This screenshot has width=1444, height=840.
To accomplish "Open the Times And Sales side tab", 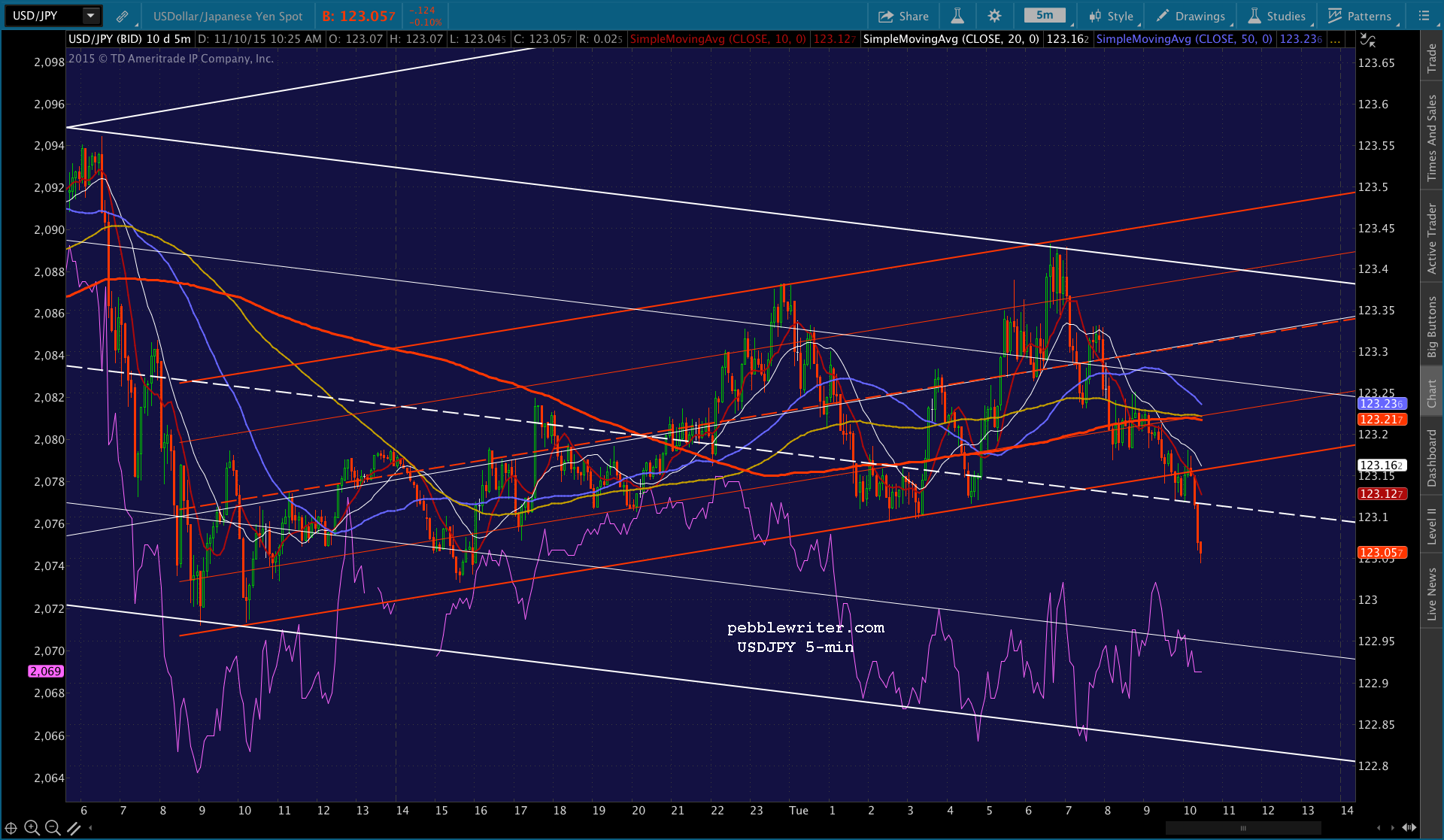I will [x=1432, y=138].
